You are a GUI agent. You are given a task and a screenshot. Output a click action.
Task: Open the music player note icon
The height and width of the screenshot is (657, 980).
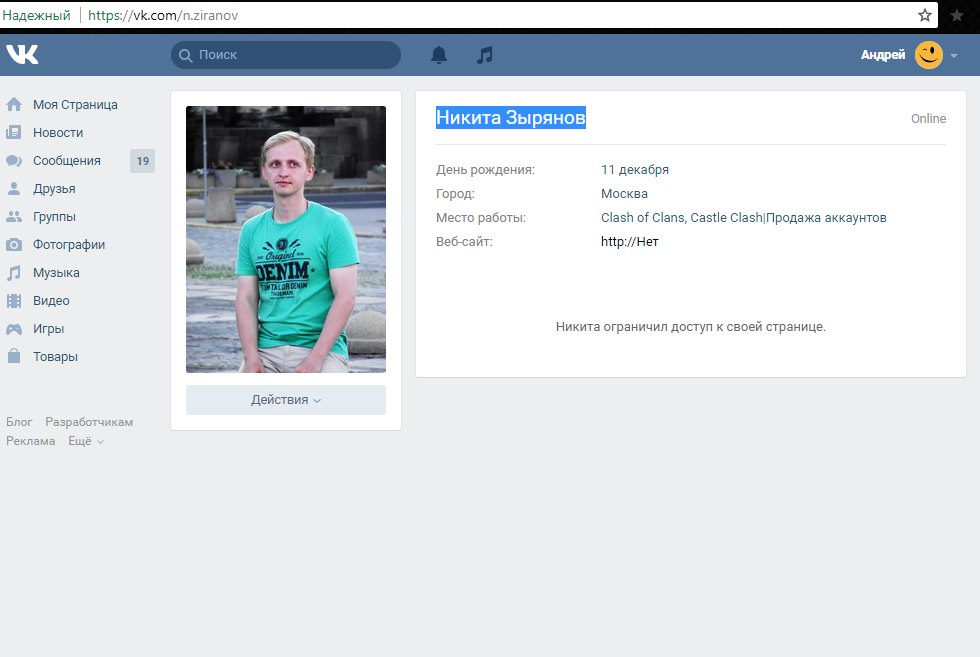pos(485,55)
